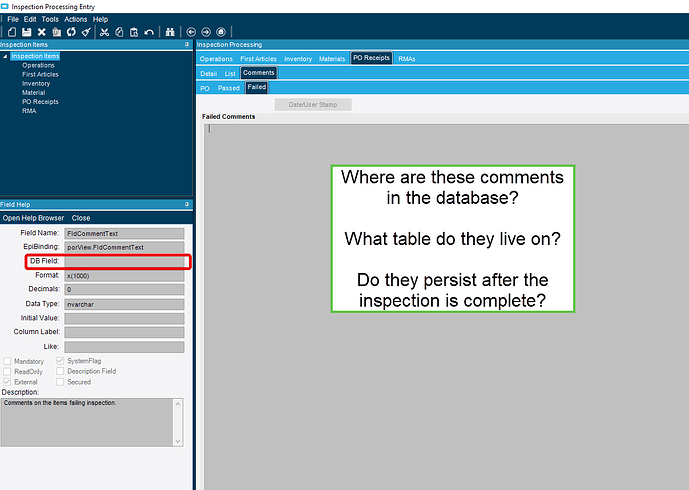The image size is (689, 490).
Task: Click the Format value field
Action: point(124,276)
